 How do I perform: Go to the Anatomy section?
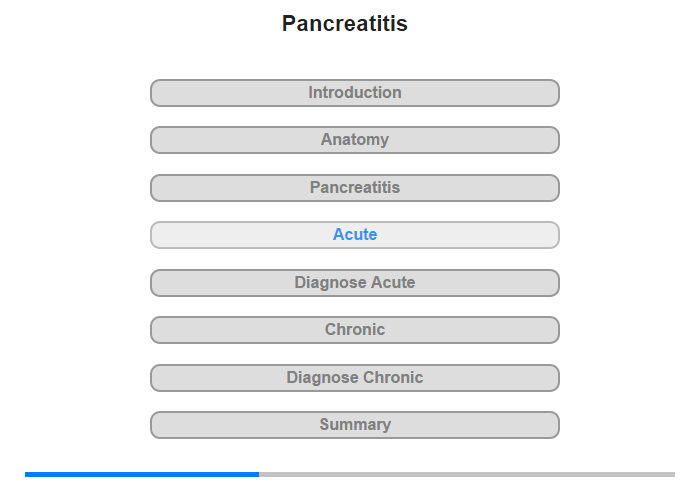coord(354,140)
